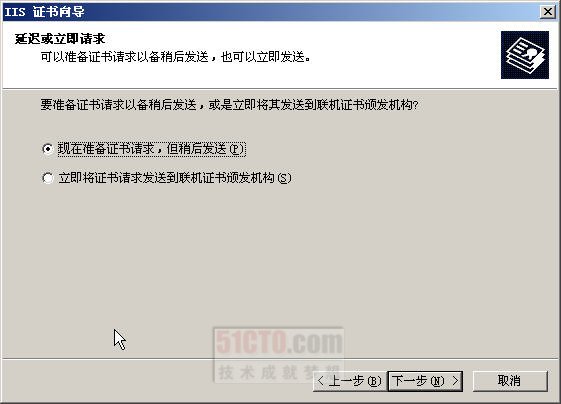Click the right arrow on 下一步 button
Image resolution: width=561 pixels, height=404 pixels.
(x=455, y=381)
